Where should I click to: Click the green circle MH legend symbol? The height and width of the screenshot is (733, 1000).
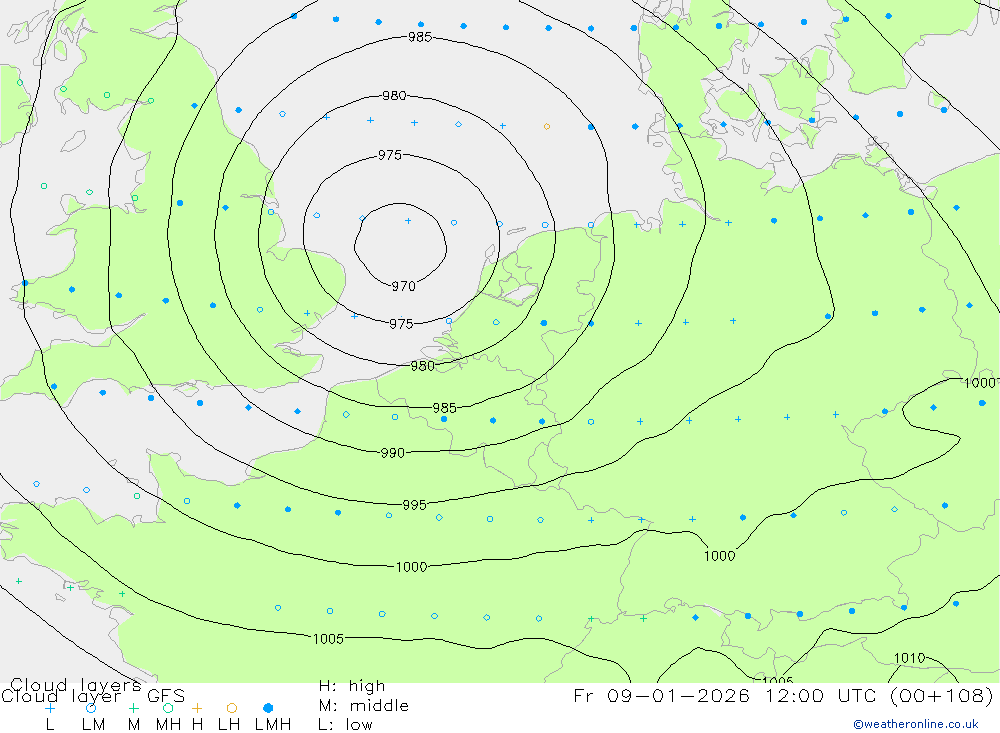[168, 708]
